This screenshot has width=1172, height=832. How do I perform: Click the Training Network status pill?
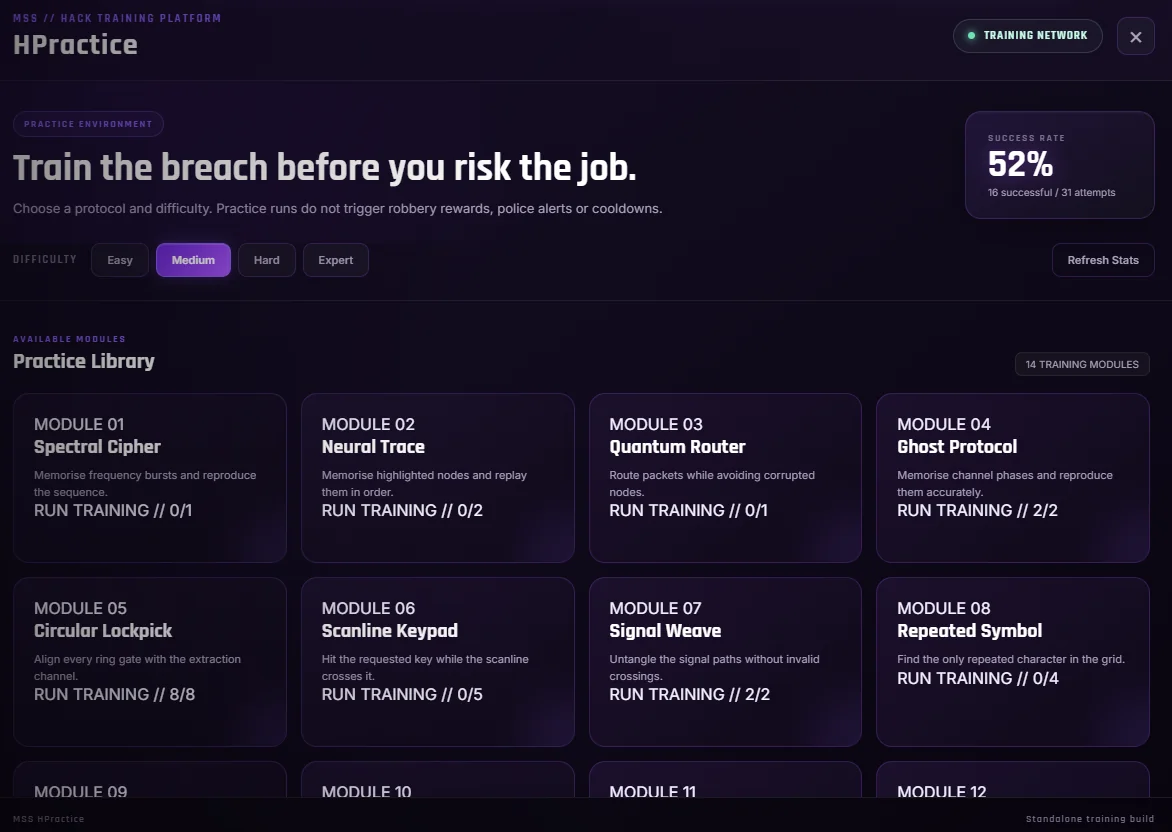point(1027,35)
